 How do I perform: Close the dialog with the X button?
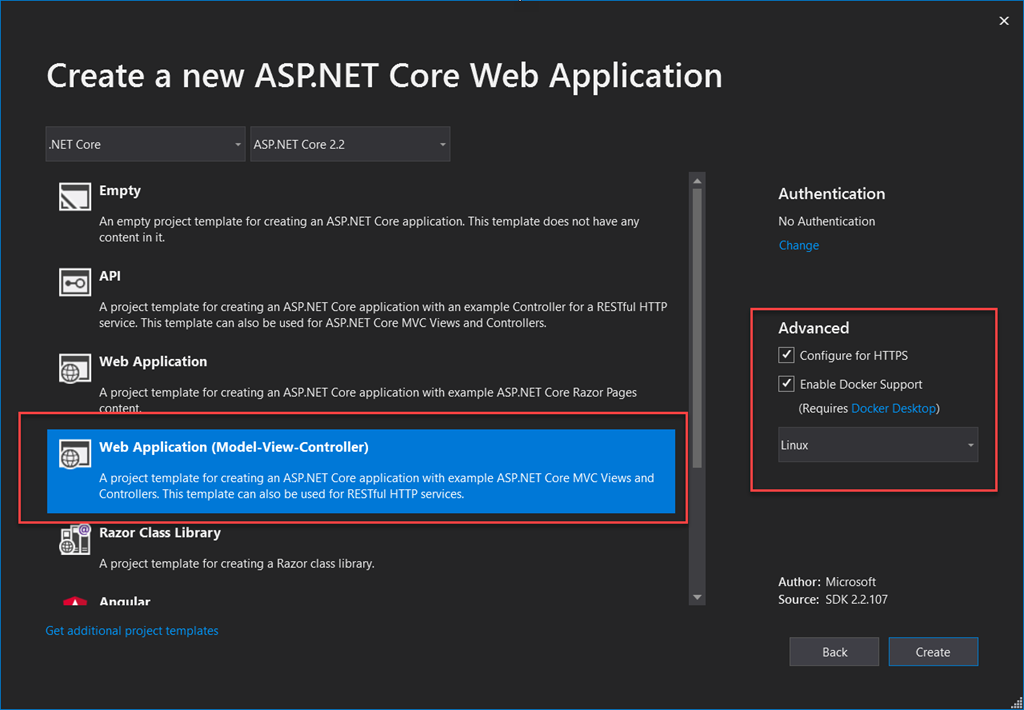(x=1004, y=21)
